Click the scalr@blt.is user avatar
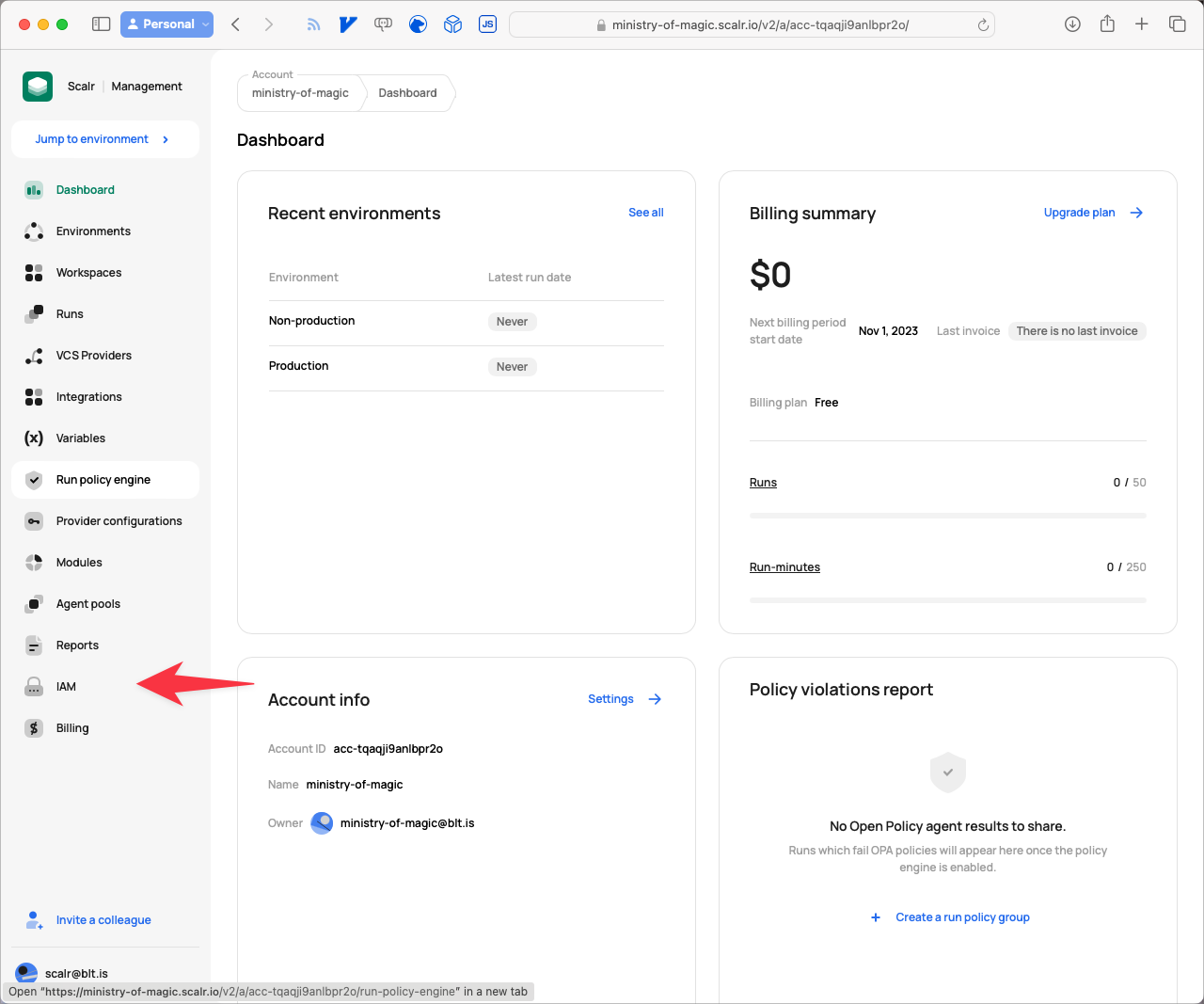The width and height of the screenshot is (1204, 1004). (x=26, y=974)
